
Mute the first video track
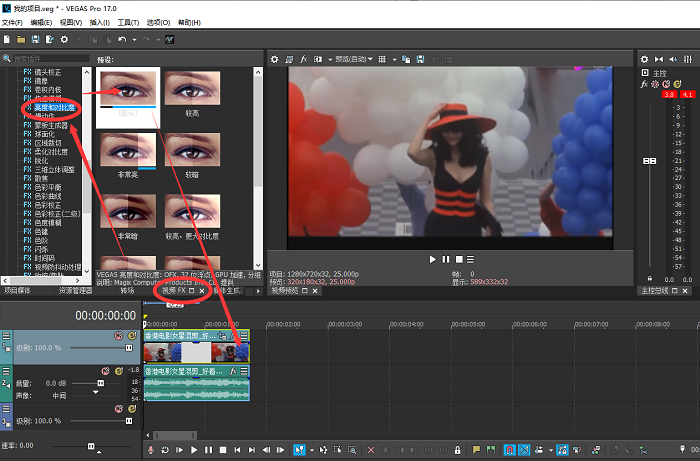coord(118,336)
